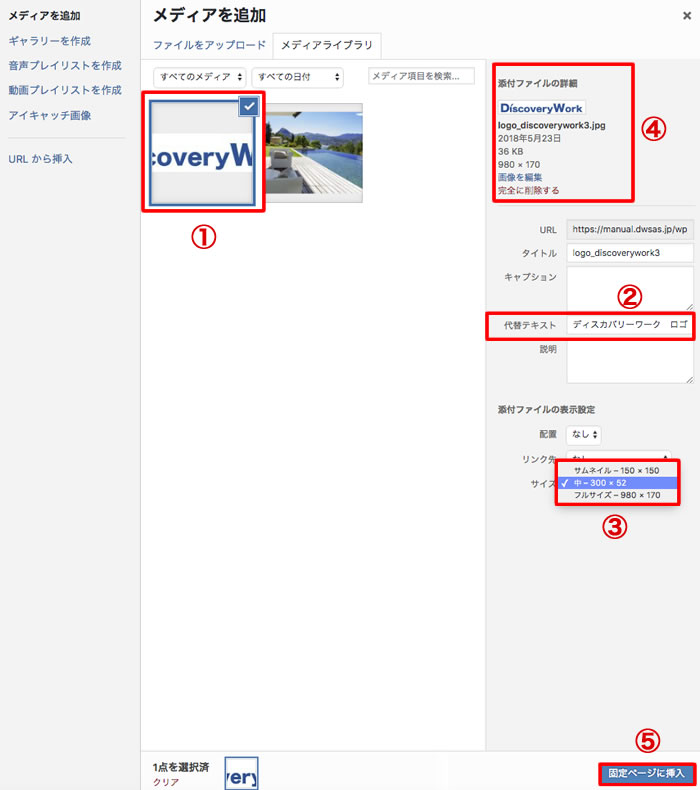Click into the 代替テキスト input field
The width and height of the screenshot is (700, 790).
(629, 326)
